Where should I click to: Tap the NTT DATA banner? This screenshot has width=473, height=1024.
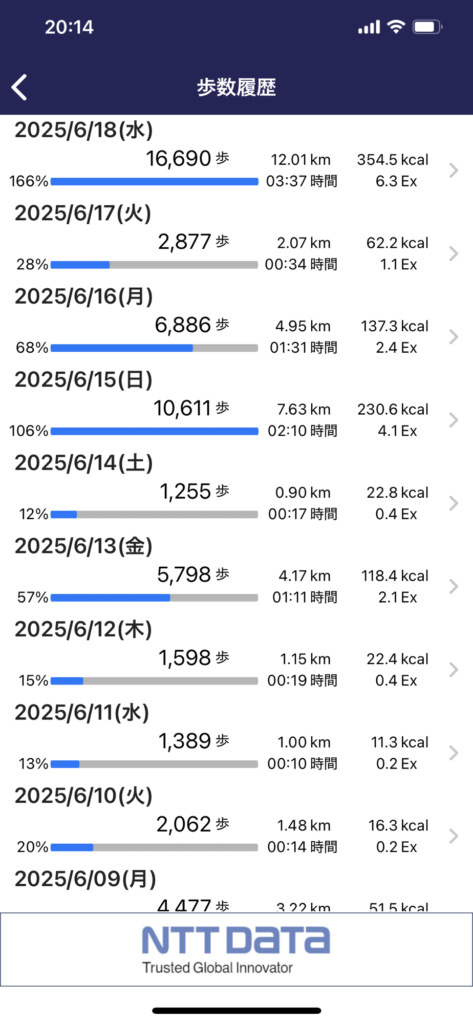236,949
